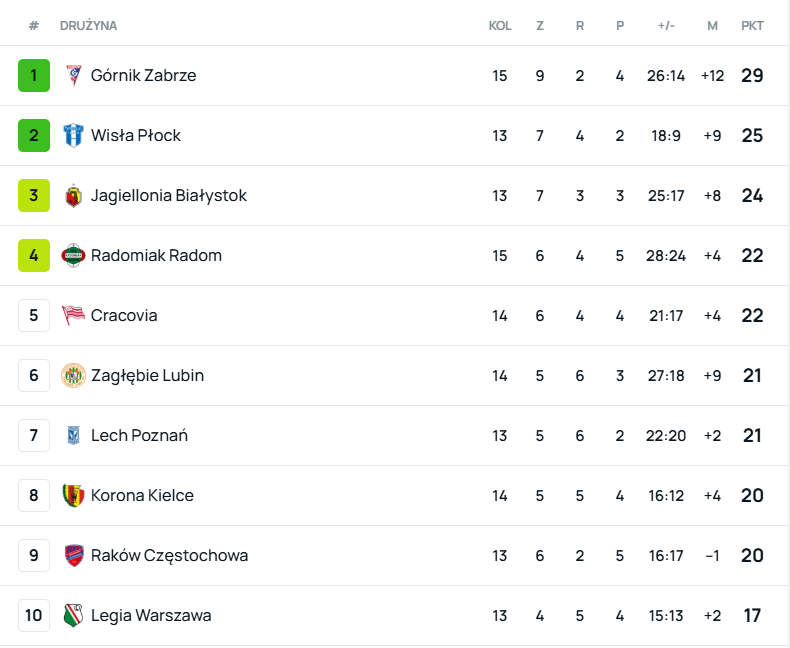Click the Lech Poznań club crest
790x648 pixels.
point(74,435)
